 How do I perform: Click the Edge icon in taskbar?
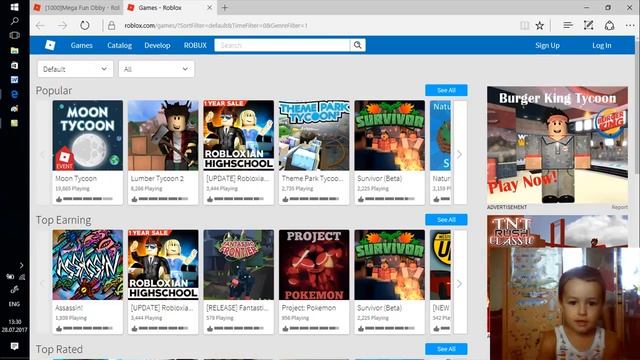click(x=14, y=94)
